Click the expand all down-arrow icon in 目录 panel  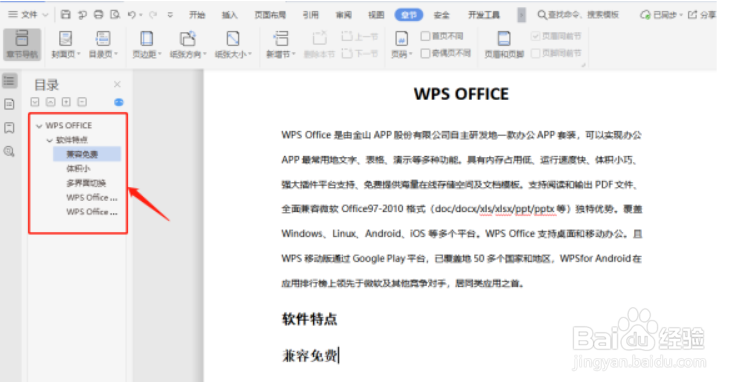(x=35, y=102)
